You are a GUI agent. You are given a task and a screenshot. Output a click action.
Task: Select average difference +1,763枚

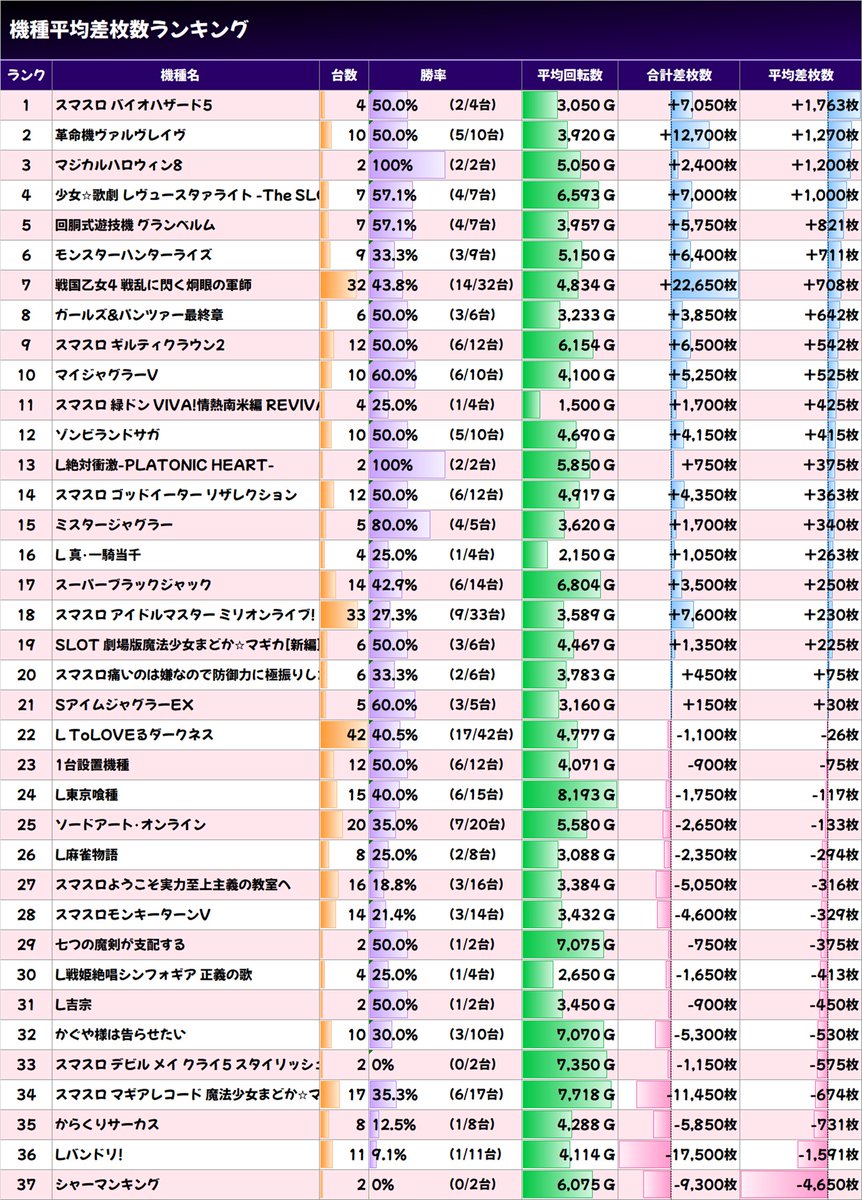pyautogui.click(x=825, y=105)
